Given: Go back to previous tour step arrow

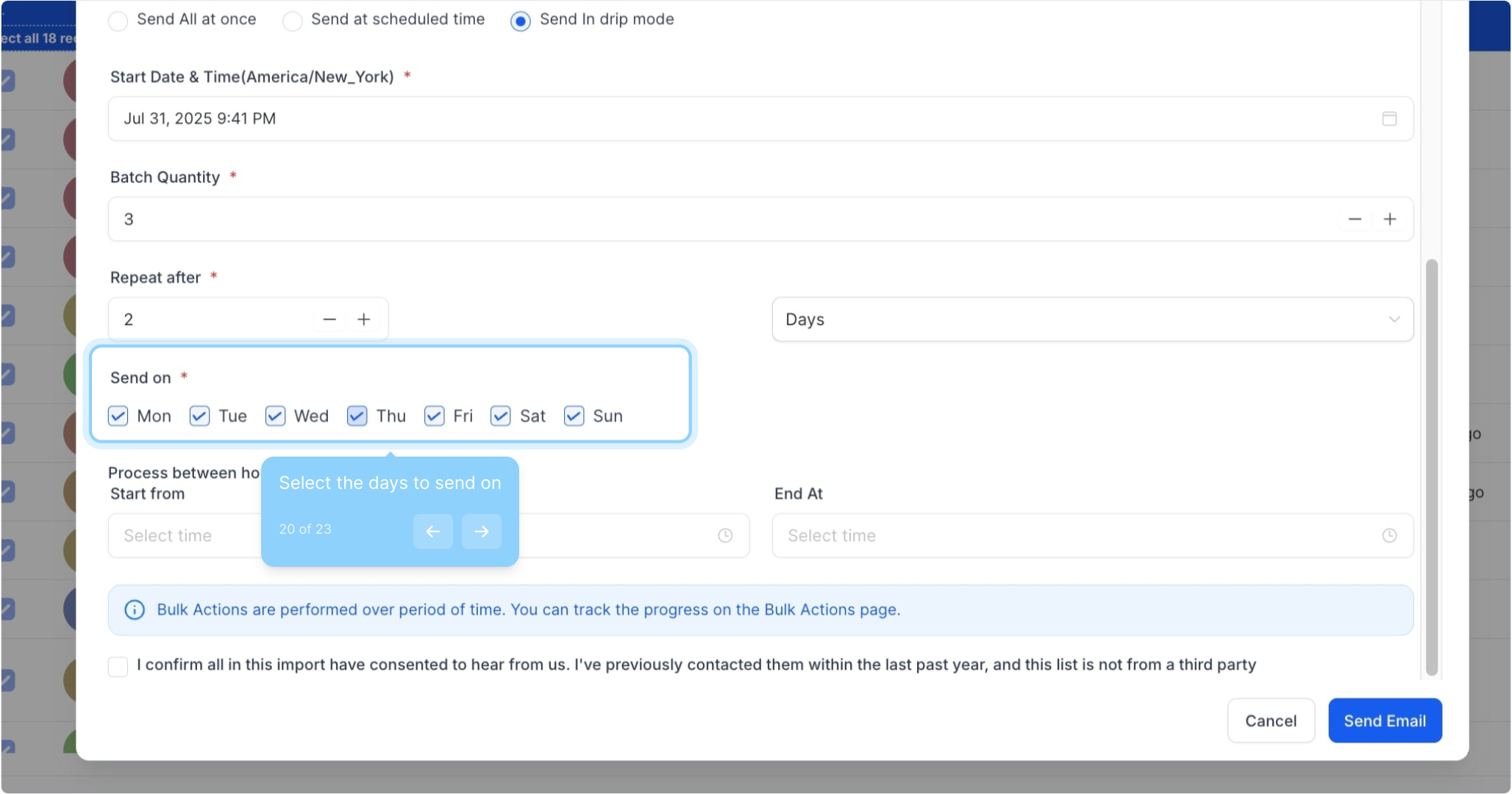Looking at the screenshot, I should click(x=432, y=531).
